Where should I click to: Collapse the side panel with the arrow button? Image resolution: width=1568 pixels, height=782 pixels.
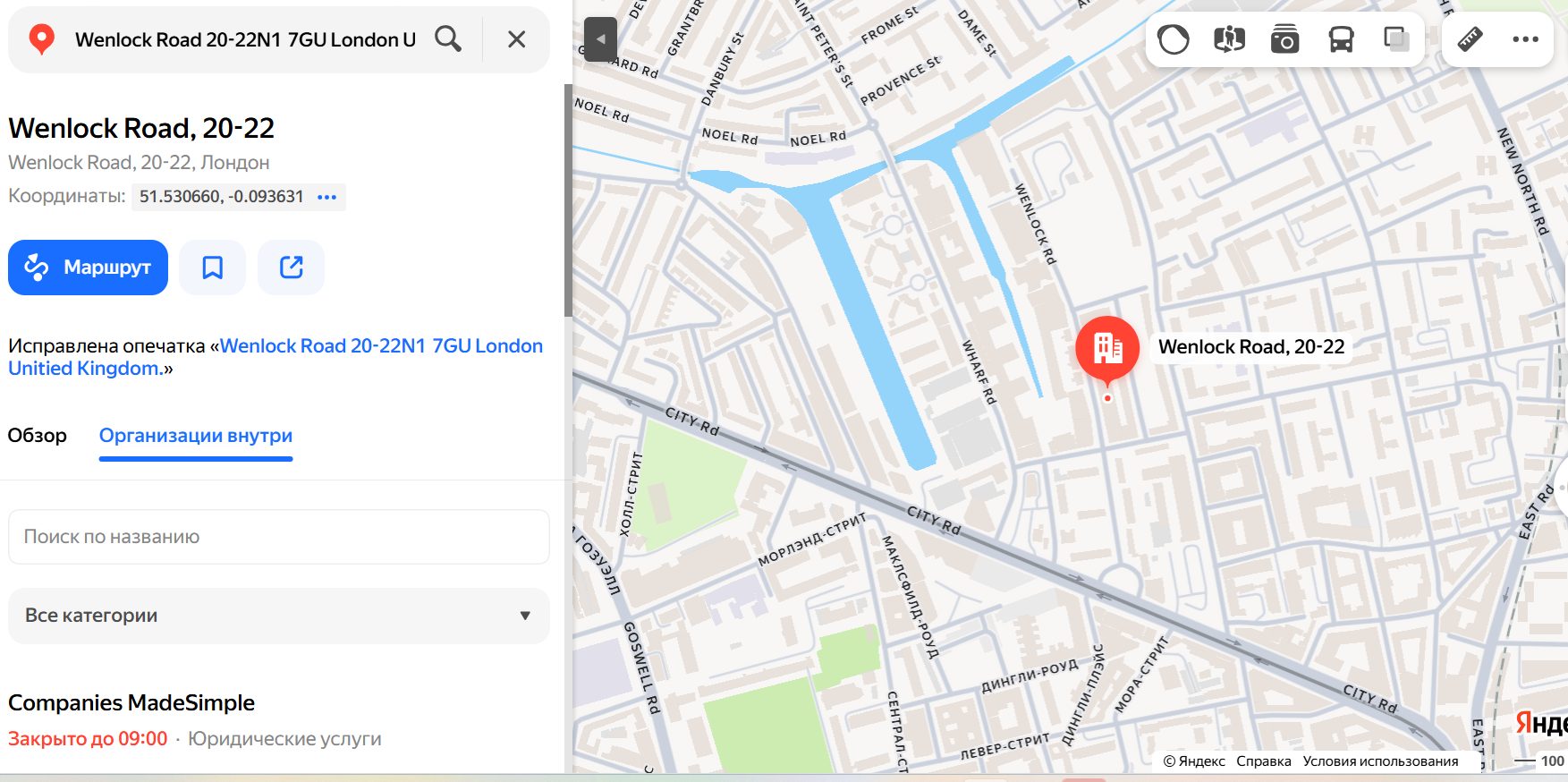tap(601, 39)
